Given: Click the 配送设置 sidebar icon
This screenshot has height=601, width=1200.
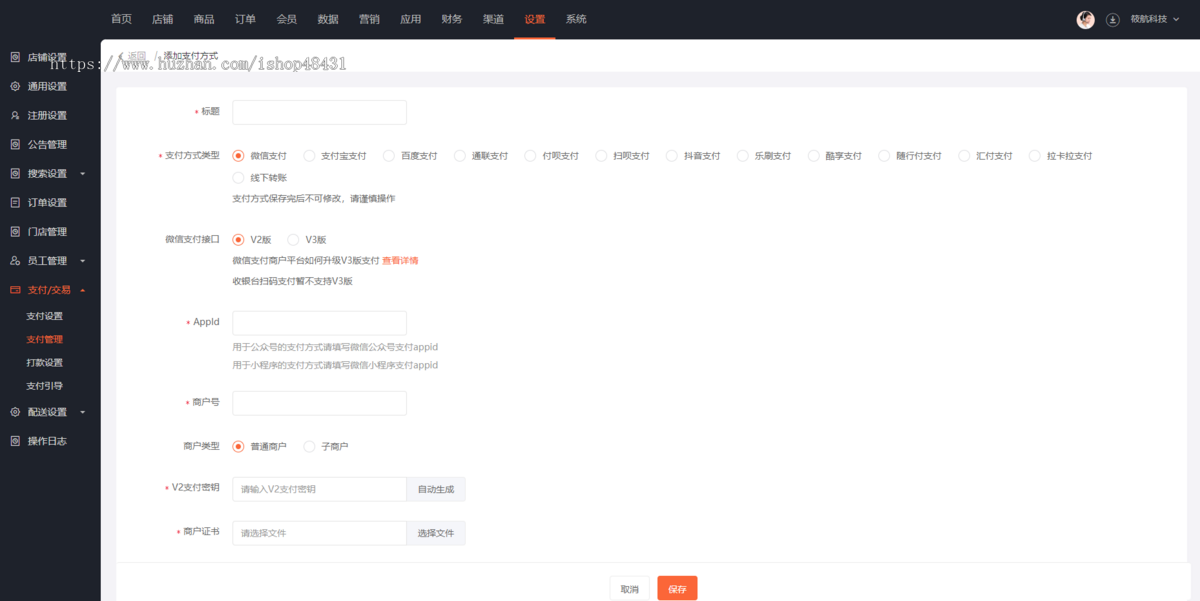Looking at the screenshot, I should point(15,411).
